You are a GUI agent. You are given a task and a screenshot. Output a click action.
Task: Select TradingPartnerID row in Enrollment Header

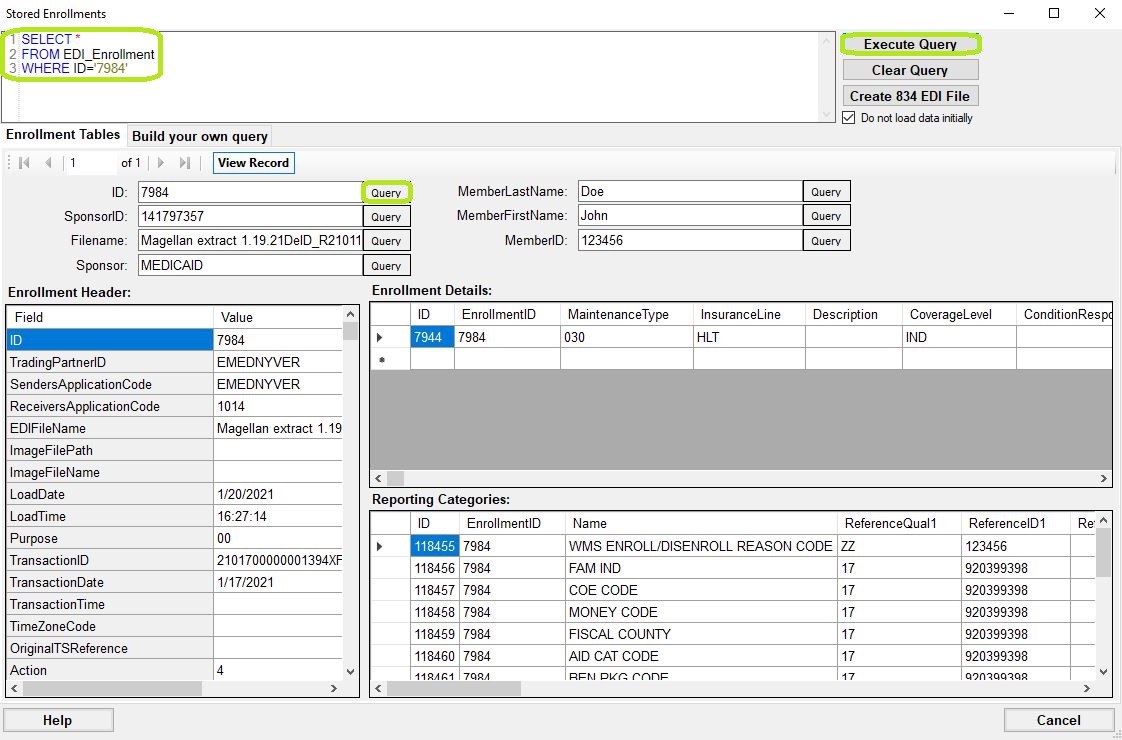(174, 363)
